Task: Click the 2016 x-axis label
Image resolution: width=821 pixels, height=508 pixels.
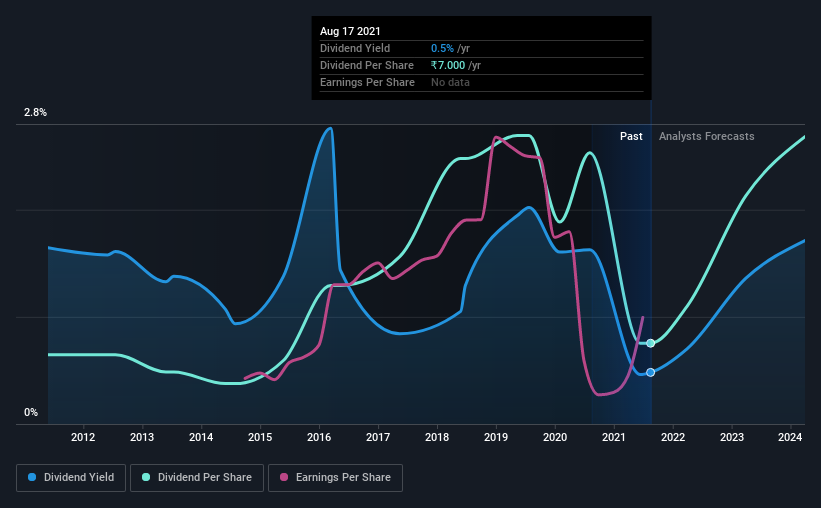Action: pos(319,437)
